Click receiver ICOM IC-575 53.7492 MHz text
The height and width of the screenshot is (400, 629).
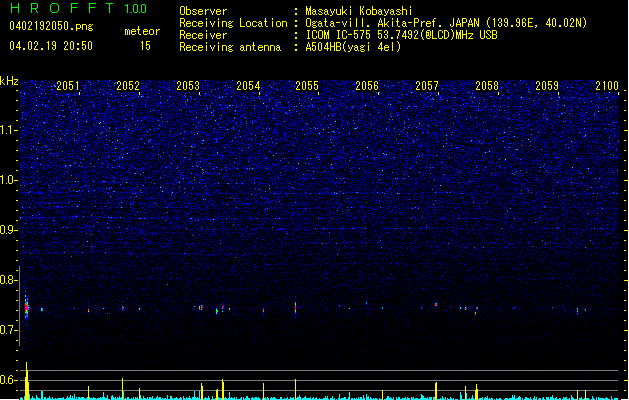[x=401, y=35]
